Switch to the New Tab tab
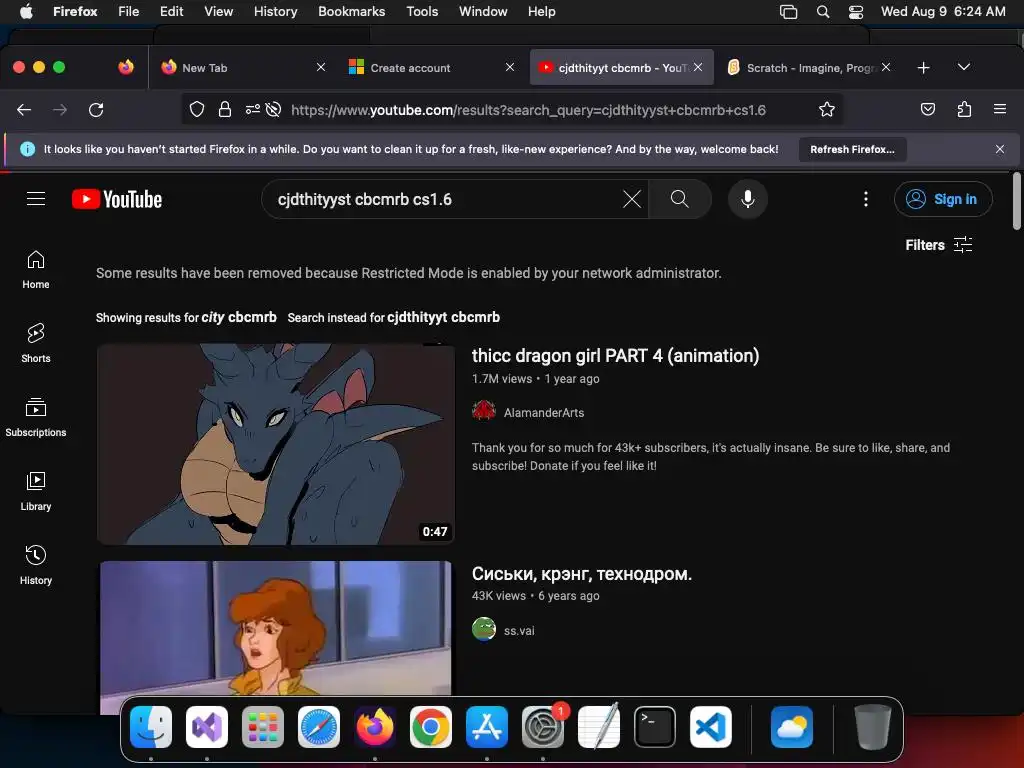This screenshot has height=768, width=1024. (x=244, y=68)
